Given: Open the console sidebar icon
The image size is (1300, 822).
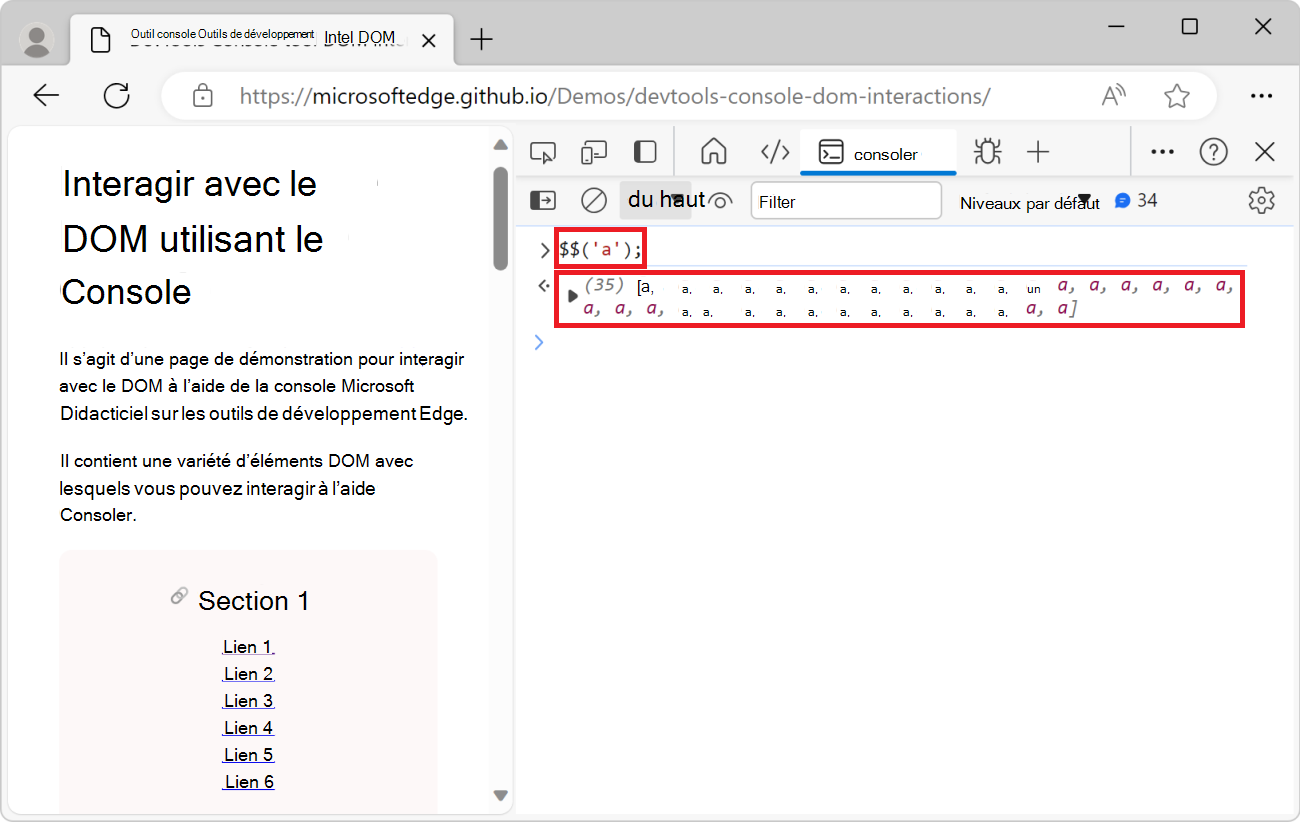Looking at the screenshot, I should pos(543,200).
